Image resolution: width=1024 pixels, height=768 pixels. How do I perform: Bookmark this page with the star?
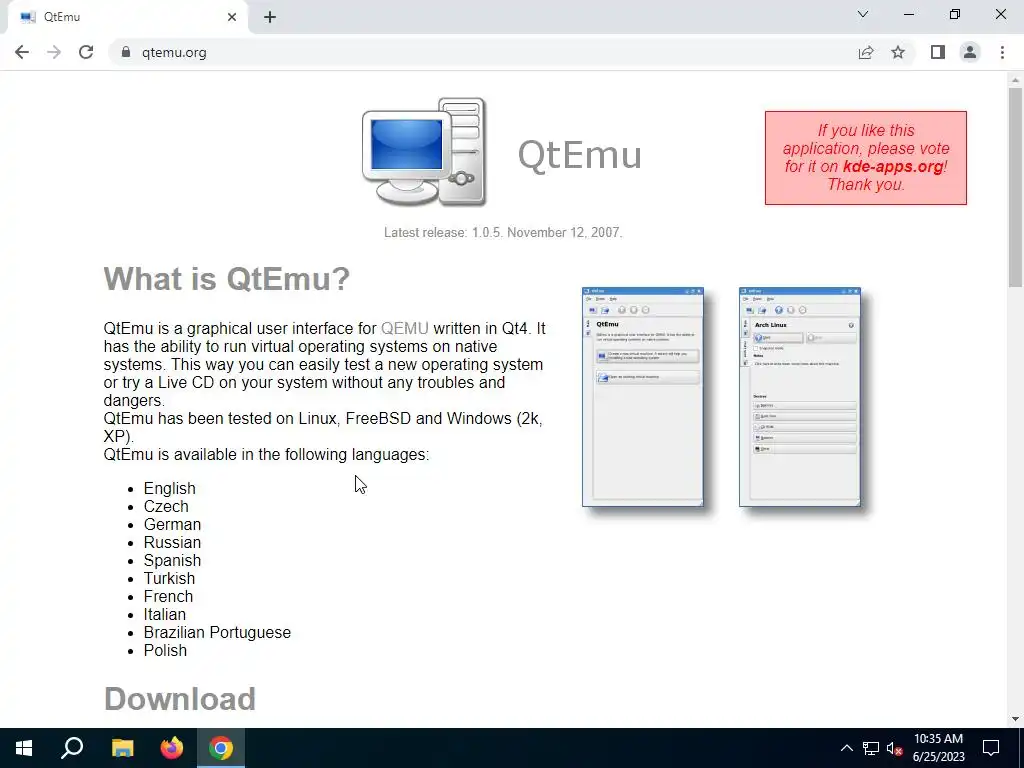pyautogui.click(x=898, y=52)
